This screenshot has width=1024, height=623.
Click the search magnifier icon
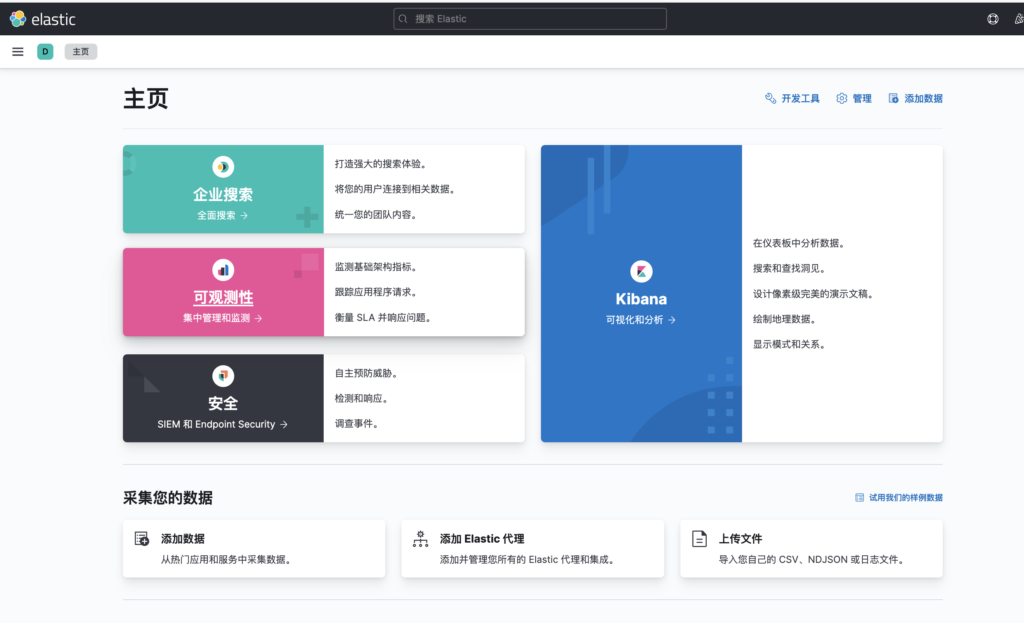[x=403, y=19]
